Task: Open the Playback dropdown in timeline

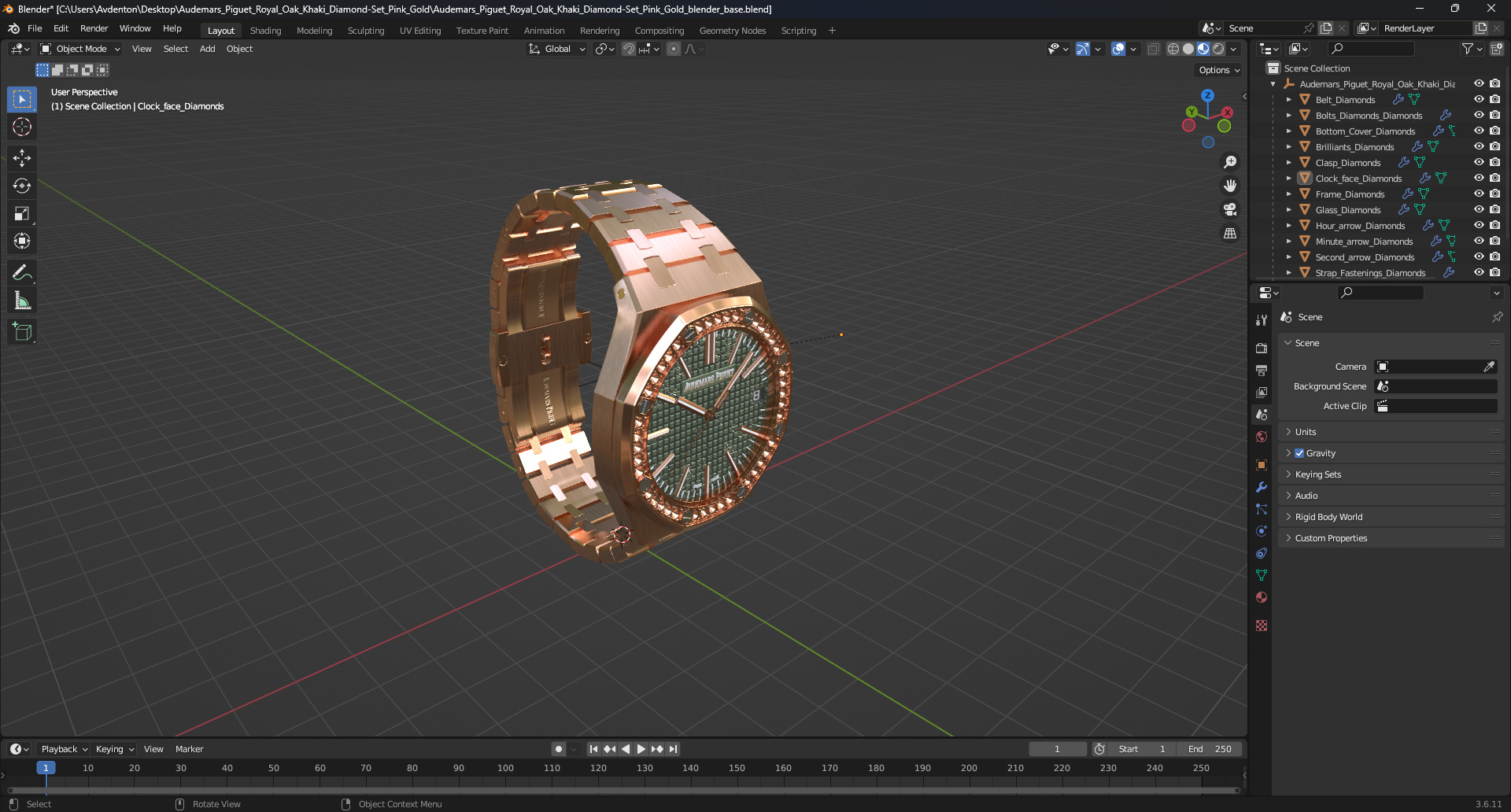Action: (64, 749)
